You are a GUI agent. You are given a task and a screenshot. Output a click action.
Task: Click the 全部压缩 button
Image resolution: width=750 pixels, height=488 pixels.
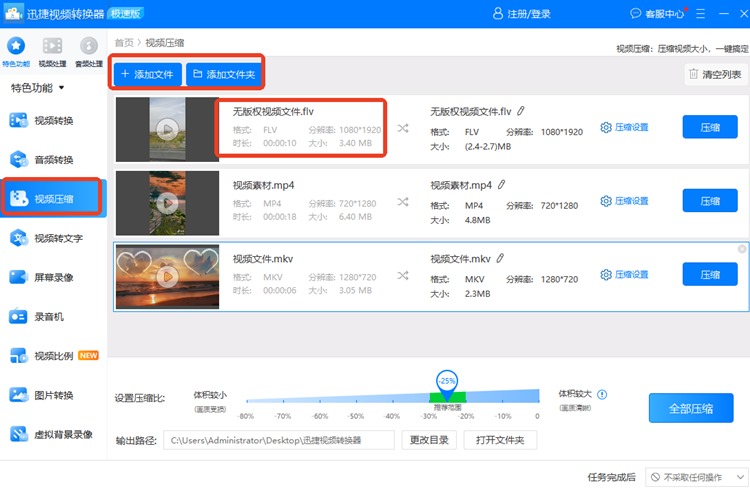tap(691, 408)
